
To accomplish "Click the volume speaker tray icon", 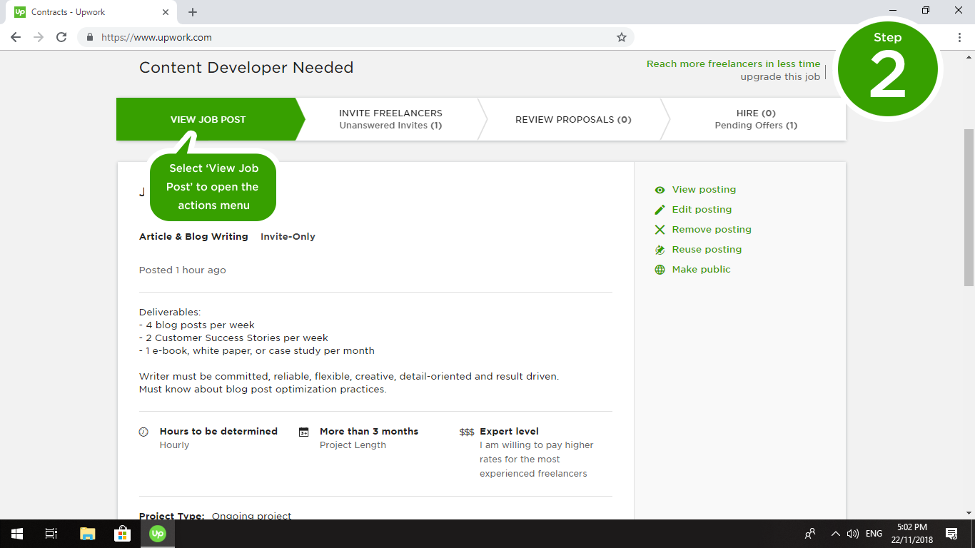I will [852, 534].
